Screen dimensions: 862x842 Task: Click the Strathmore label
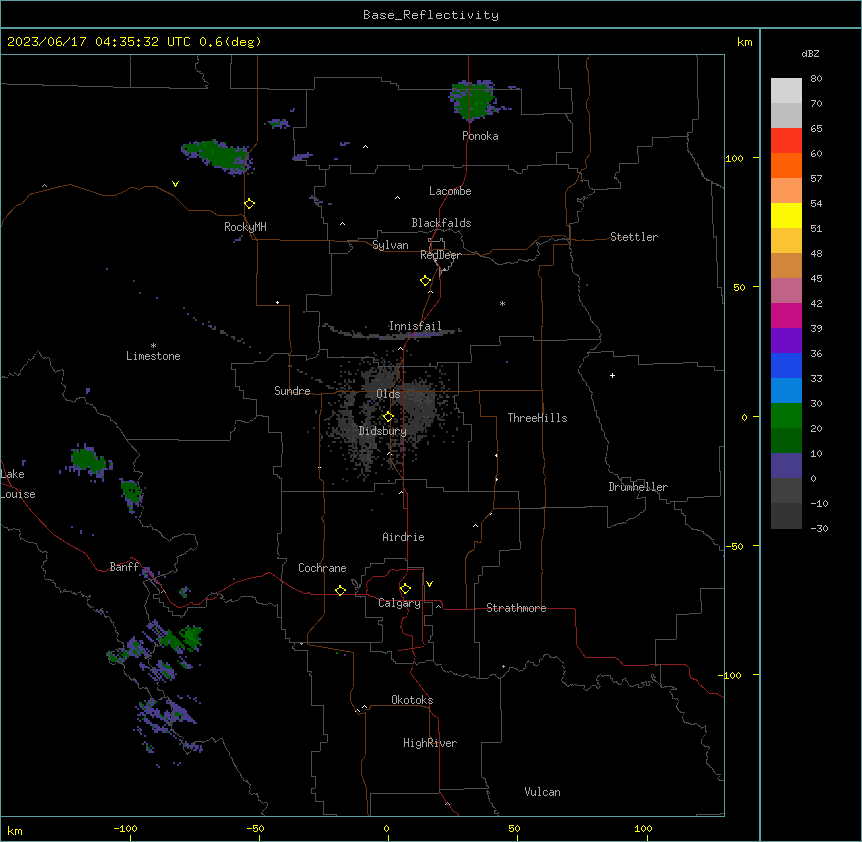pos(516,608)
